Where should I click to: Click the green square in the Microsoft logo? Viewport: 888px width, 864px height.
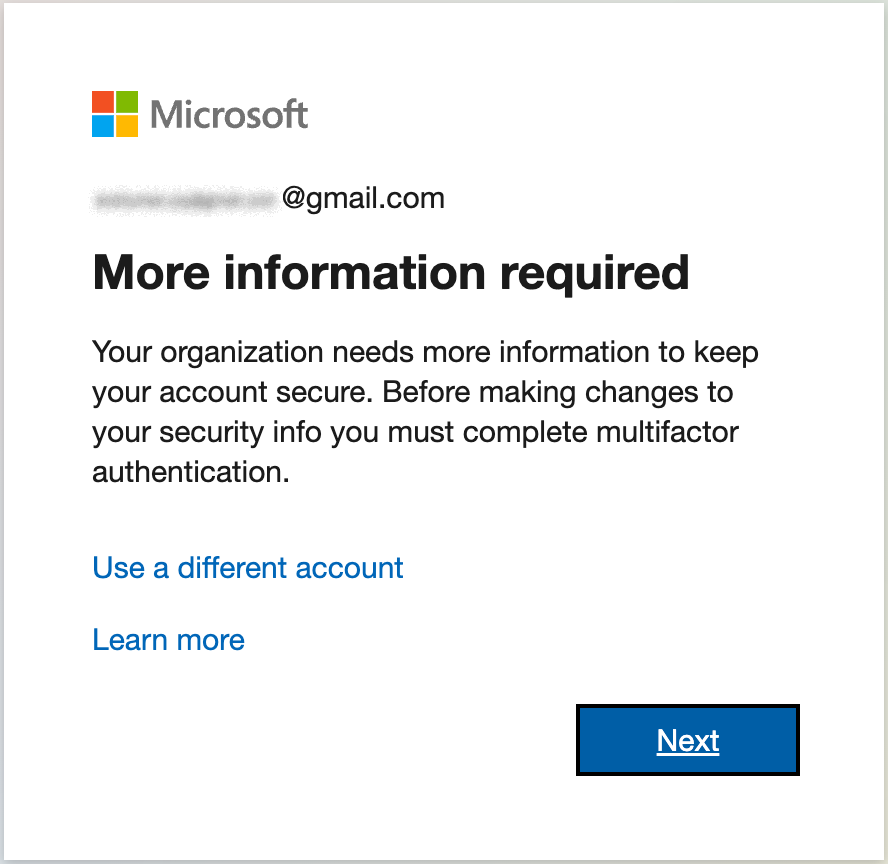pos(126,101)
